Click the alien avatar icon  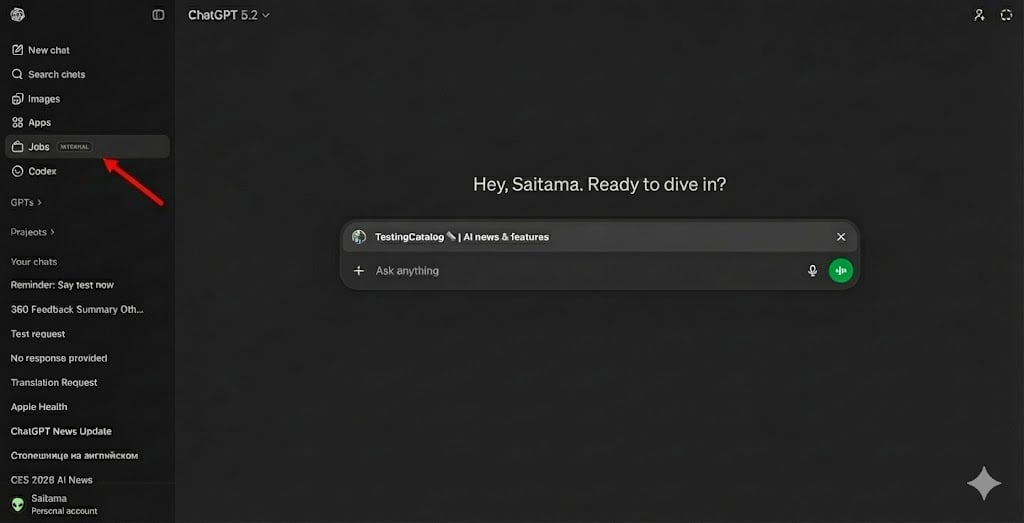pyautogui.click(x=18, y=504)
